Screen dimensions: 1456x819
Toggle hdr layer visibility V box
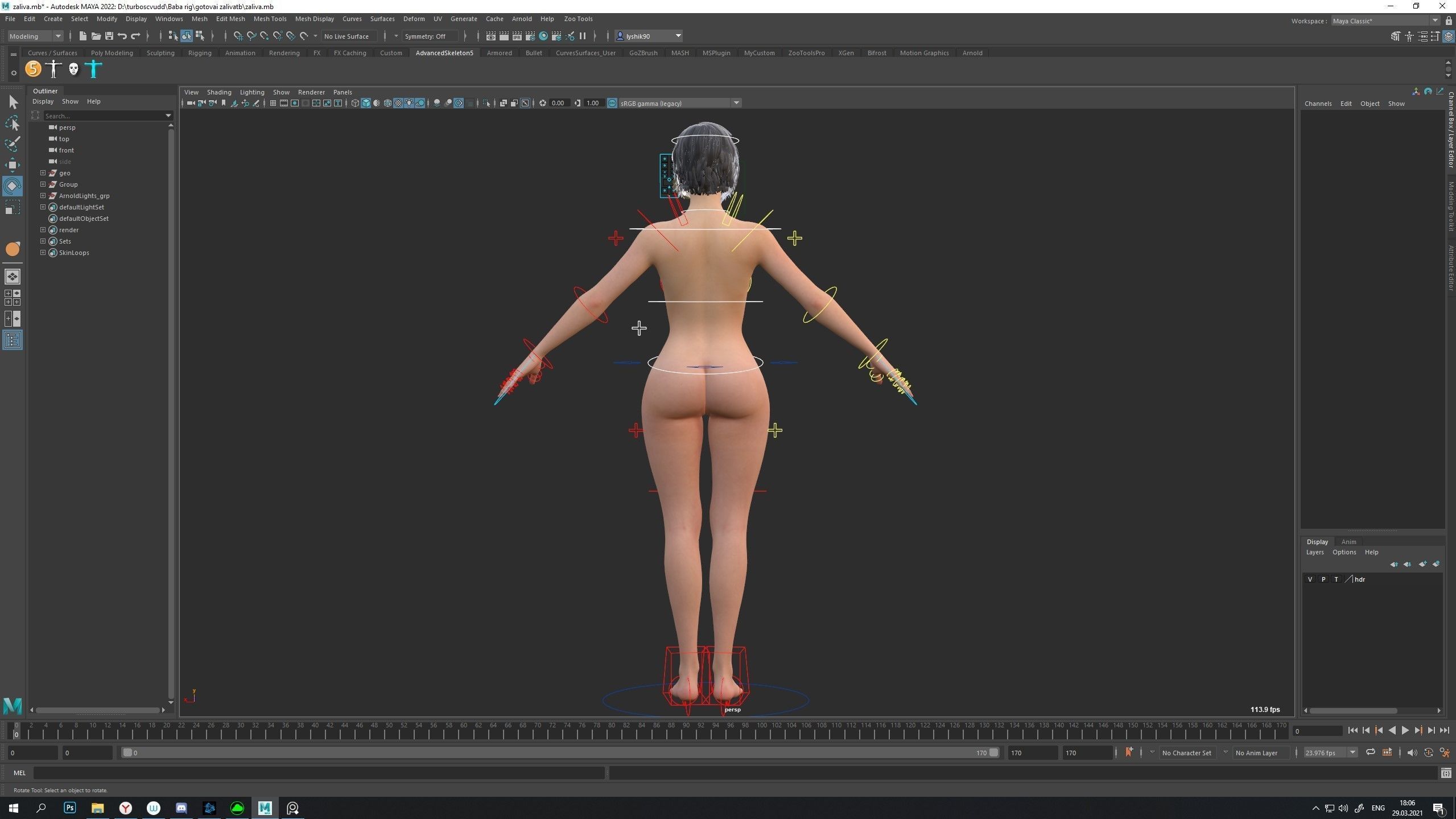1310,579
